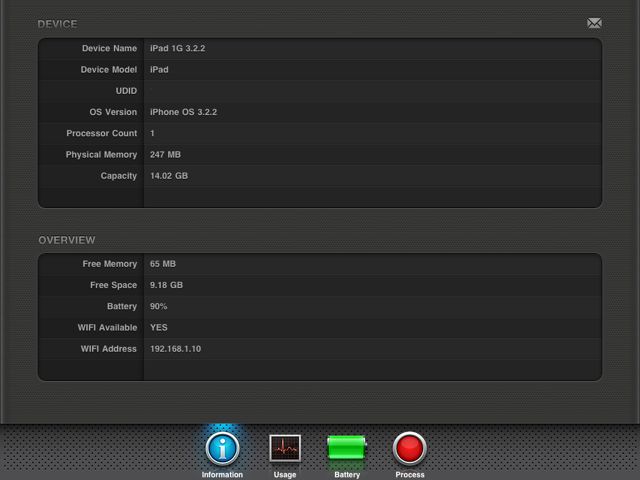
Task: Open the green Battery icon
Action: coord(347,448)
